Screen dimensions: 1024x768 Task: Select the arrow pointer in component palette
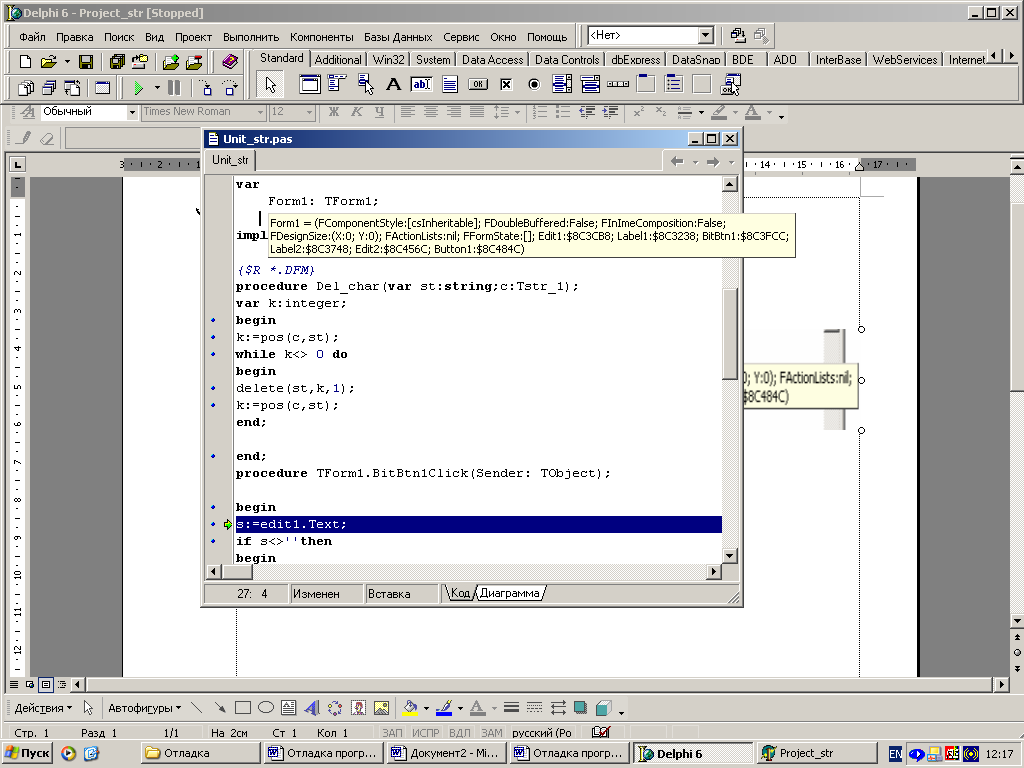pyautogui.click(x=270, y=84)
